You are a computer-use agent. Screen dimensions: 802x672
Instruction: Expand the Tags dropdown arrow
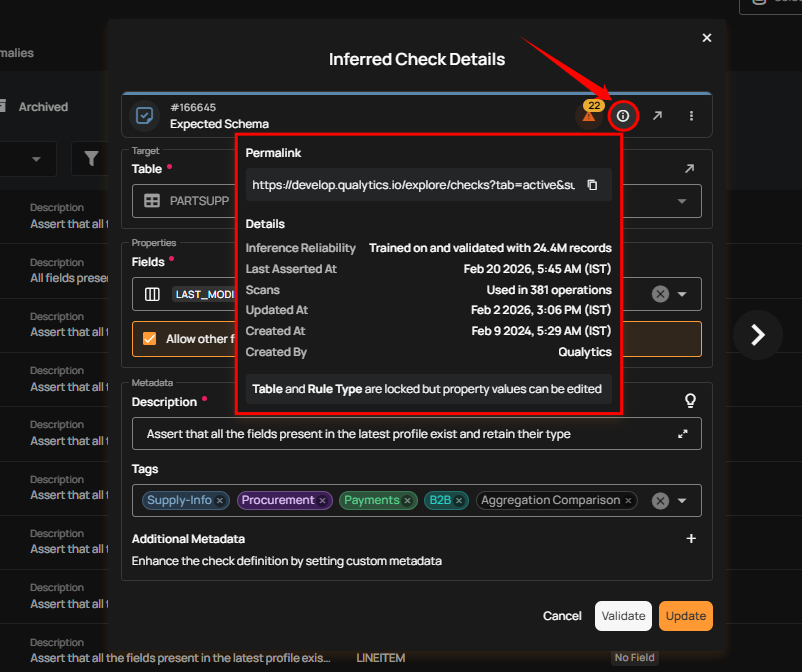(x=682, y=501)
